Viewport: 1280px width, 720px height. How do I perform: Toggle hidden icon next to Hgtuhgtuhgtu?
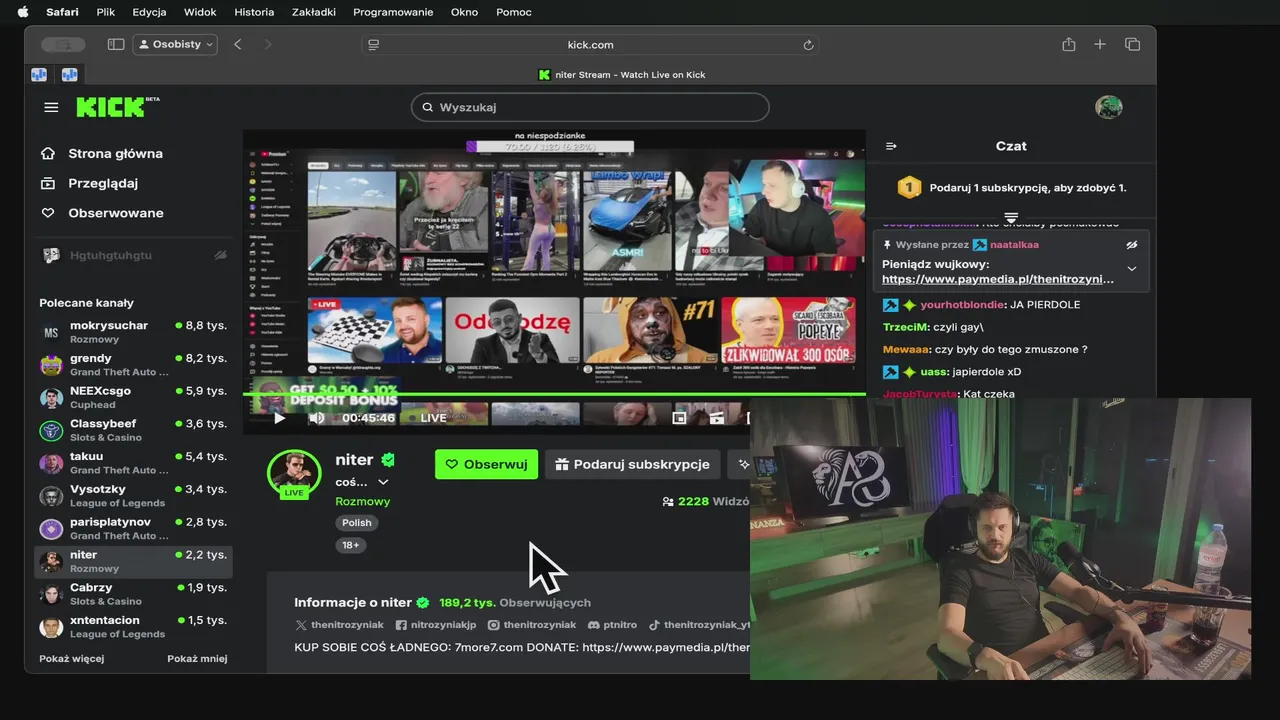tap(220, 256)
